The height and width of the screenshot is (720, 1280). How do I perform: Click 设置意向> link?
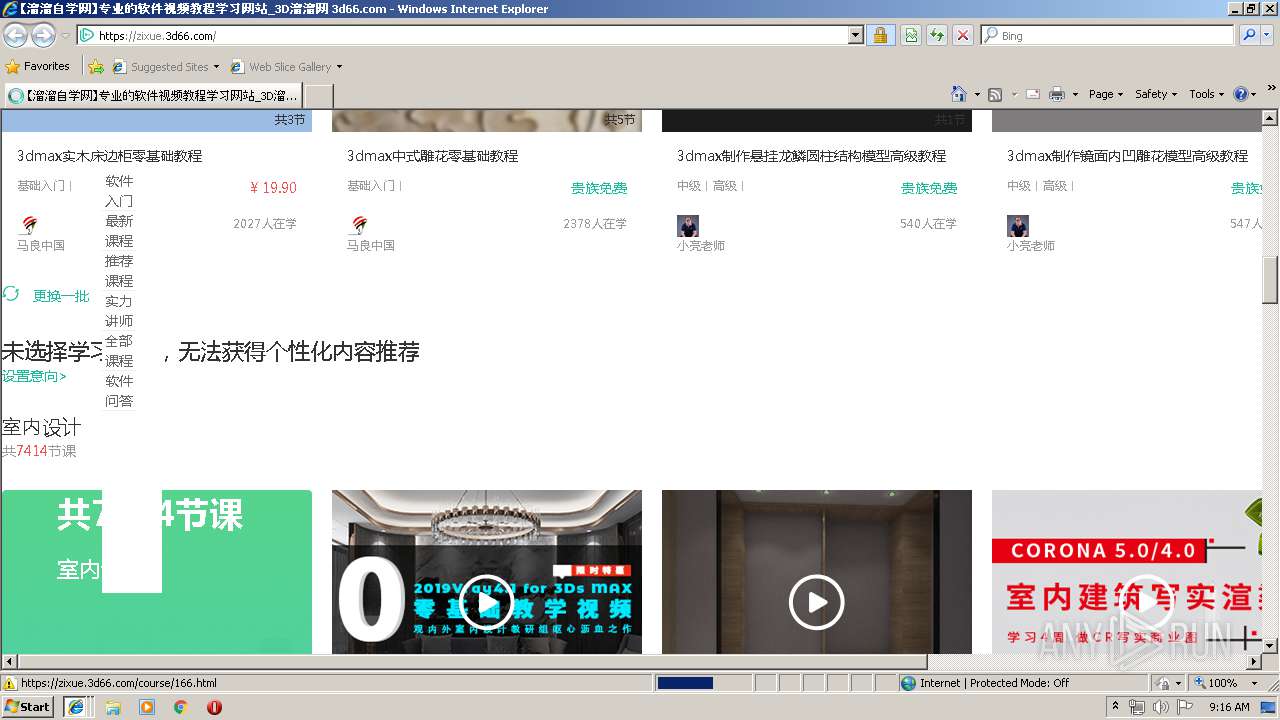[x=34, y=376]
